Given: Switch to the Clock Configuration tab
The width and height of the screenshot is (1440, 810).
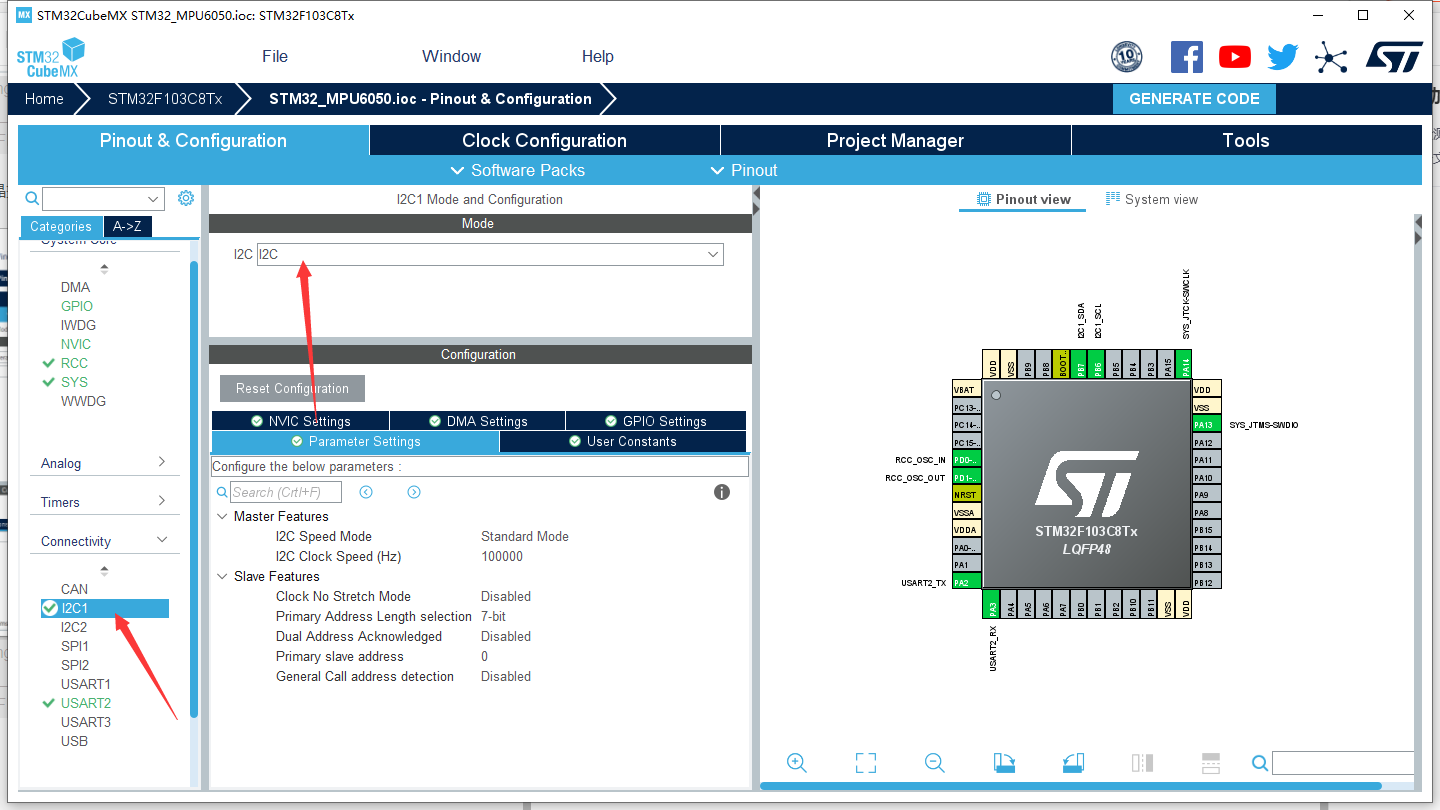Looking at the screenshot, I should [x=545, y=140].
